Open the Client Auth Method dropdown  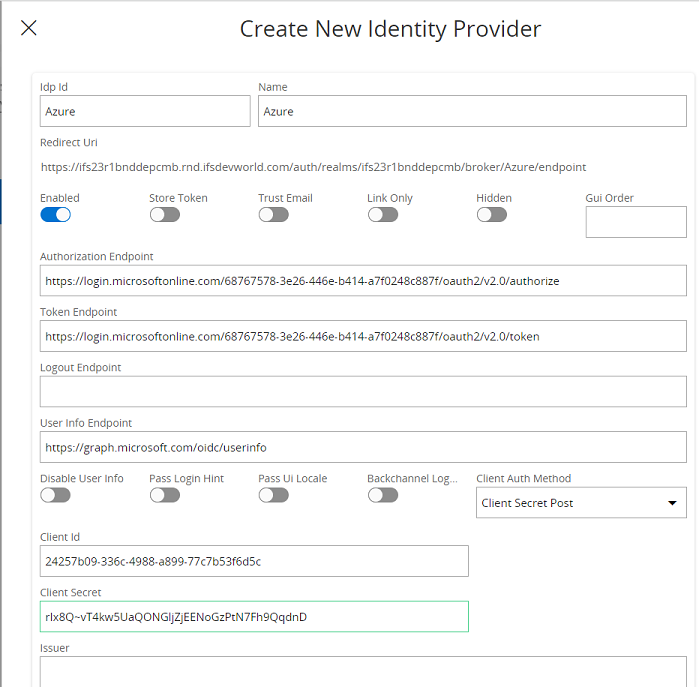(570, 503)
